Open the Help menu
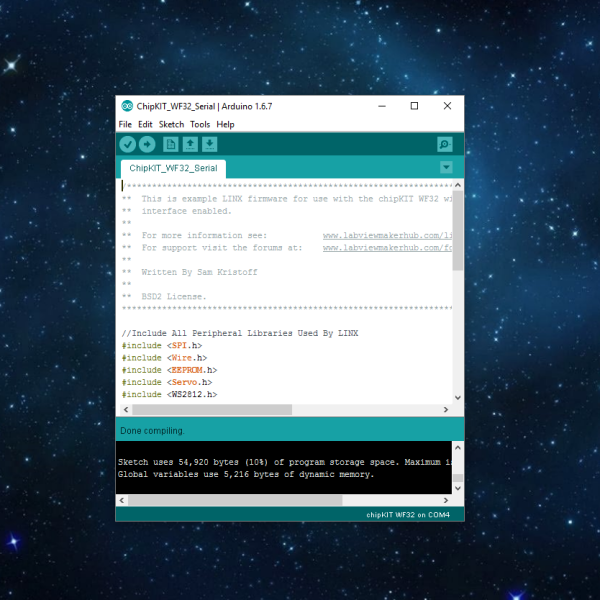This screenshot has height=600, width=600. (225, 124)
